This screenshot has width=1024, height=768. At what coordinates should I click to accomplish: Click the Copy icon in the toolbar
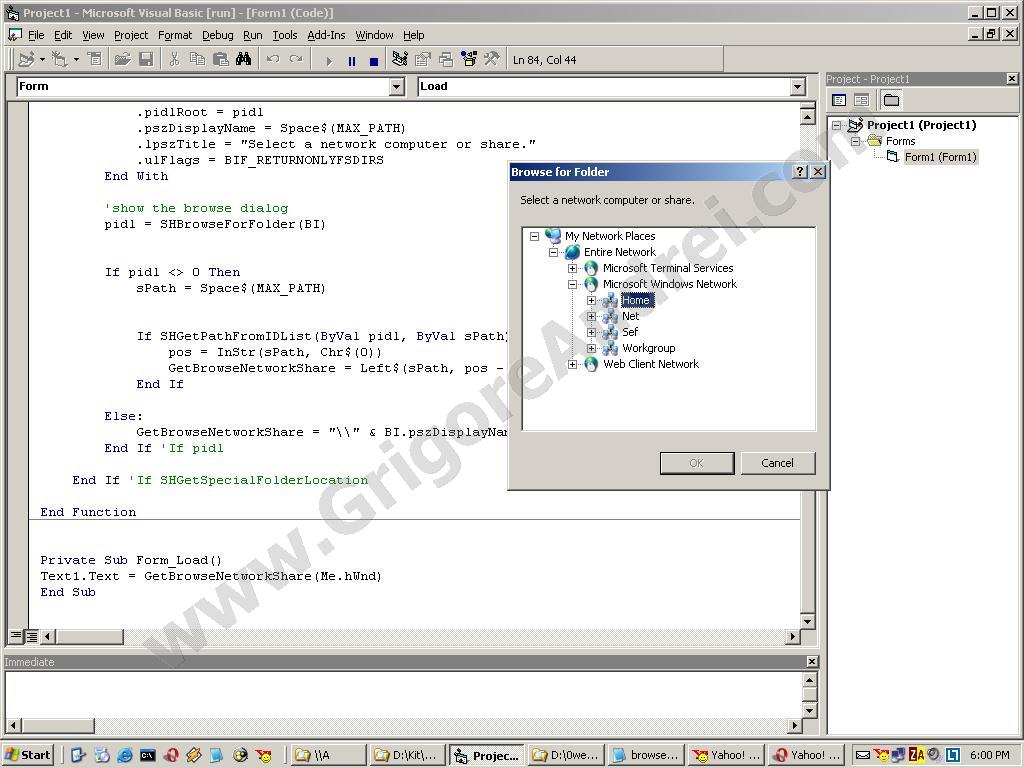point(197,59)
